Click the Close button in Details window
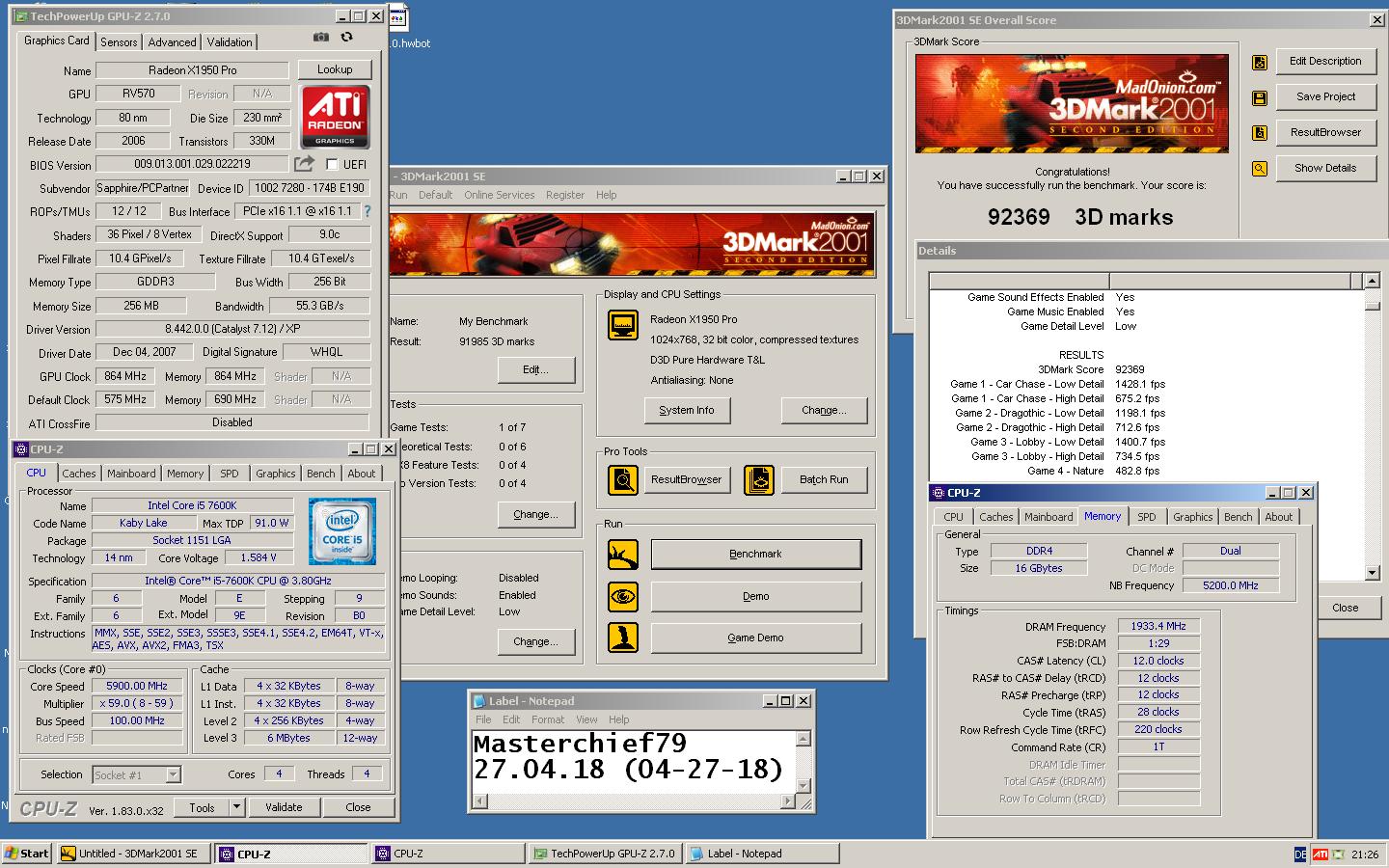 click(1345, 608)
